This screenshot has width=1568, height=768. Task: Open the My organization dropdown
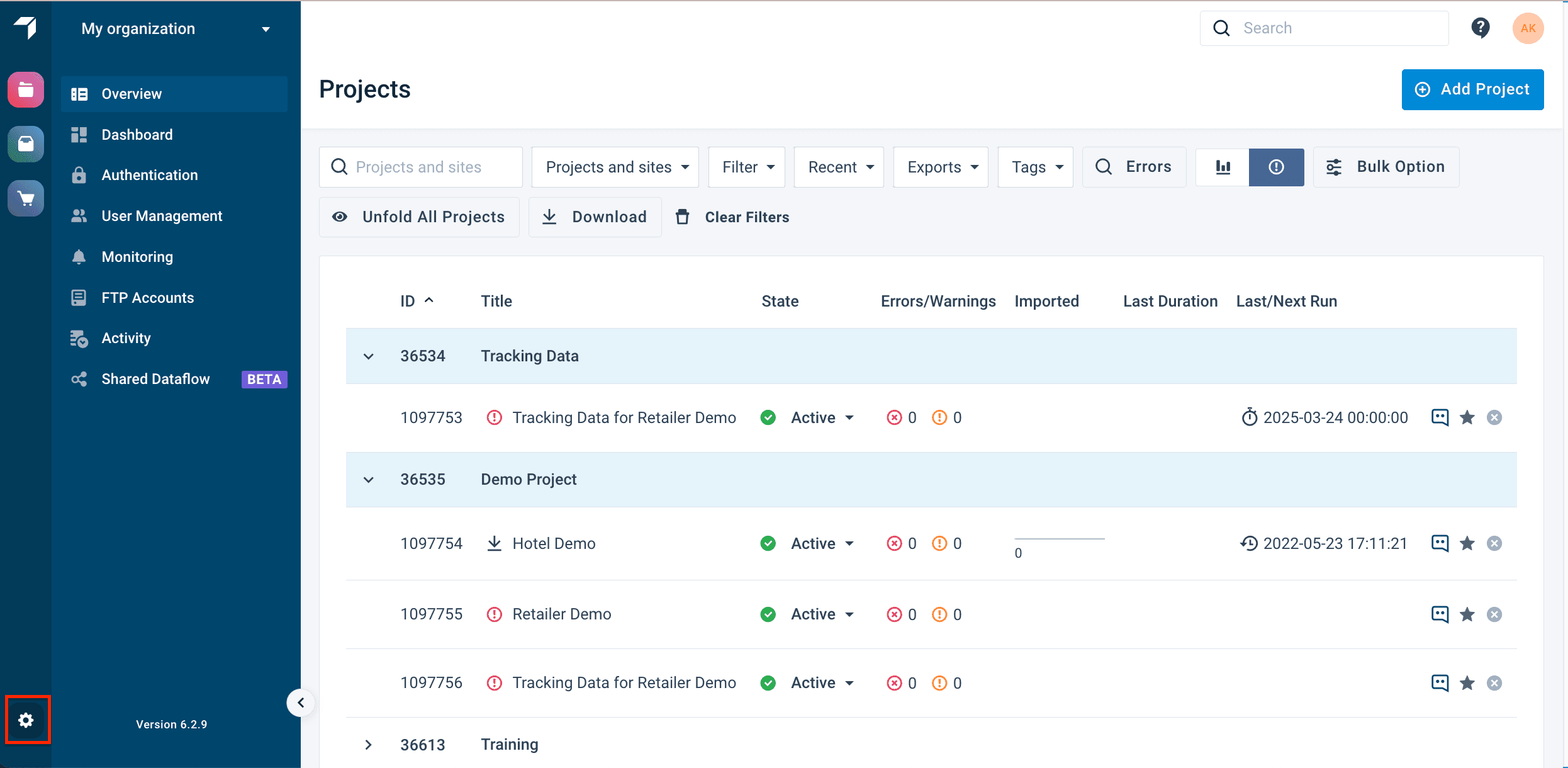176,29
